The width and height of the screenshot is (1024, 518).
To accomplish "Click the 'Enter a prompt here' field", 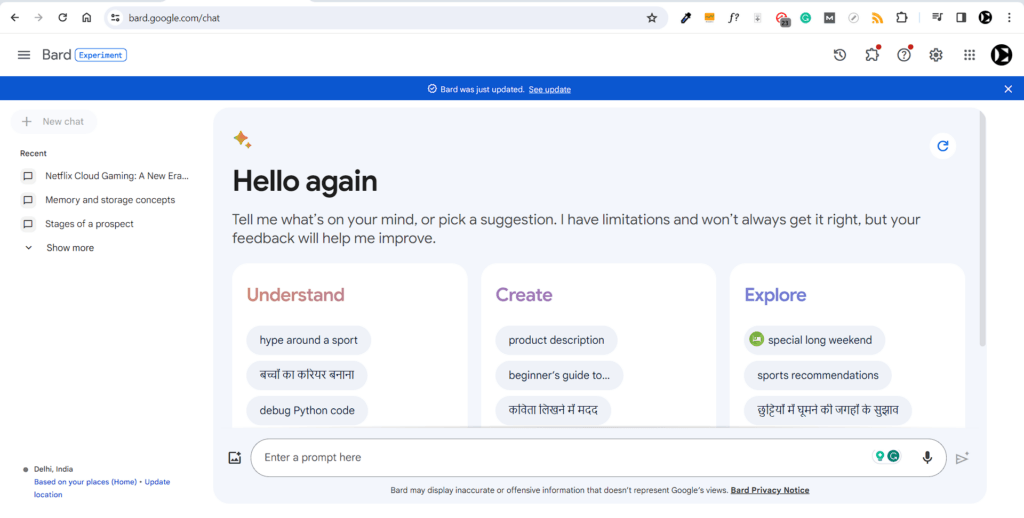I will [560, 458].
